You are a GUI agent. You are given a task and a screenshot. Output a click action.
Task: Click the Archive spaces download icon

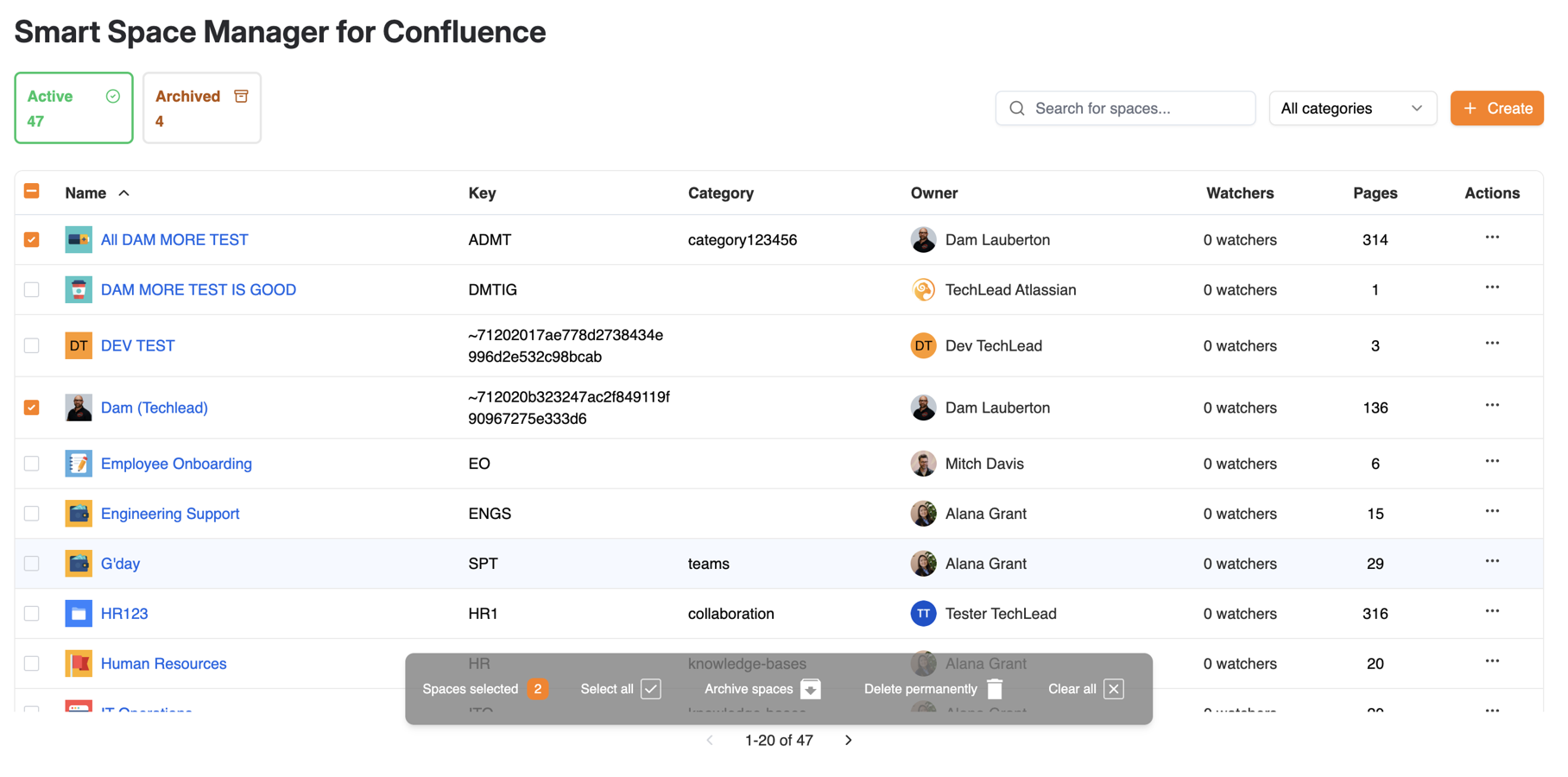click(811, 689)
